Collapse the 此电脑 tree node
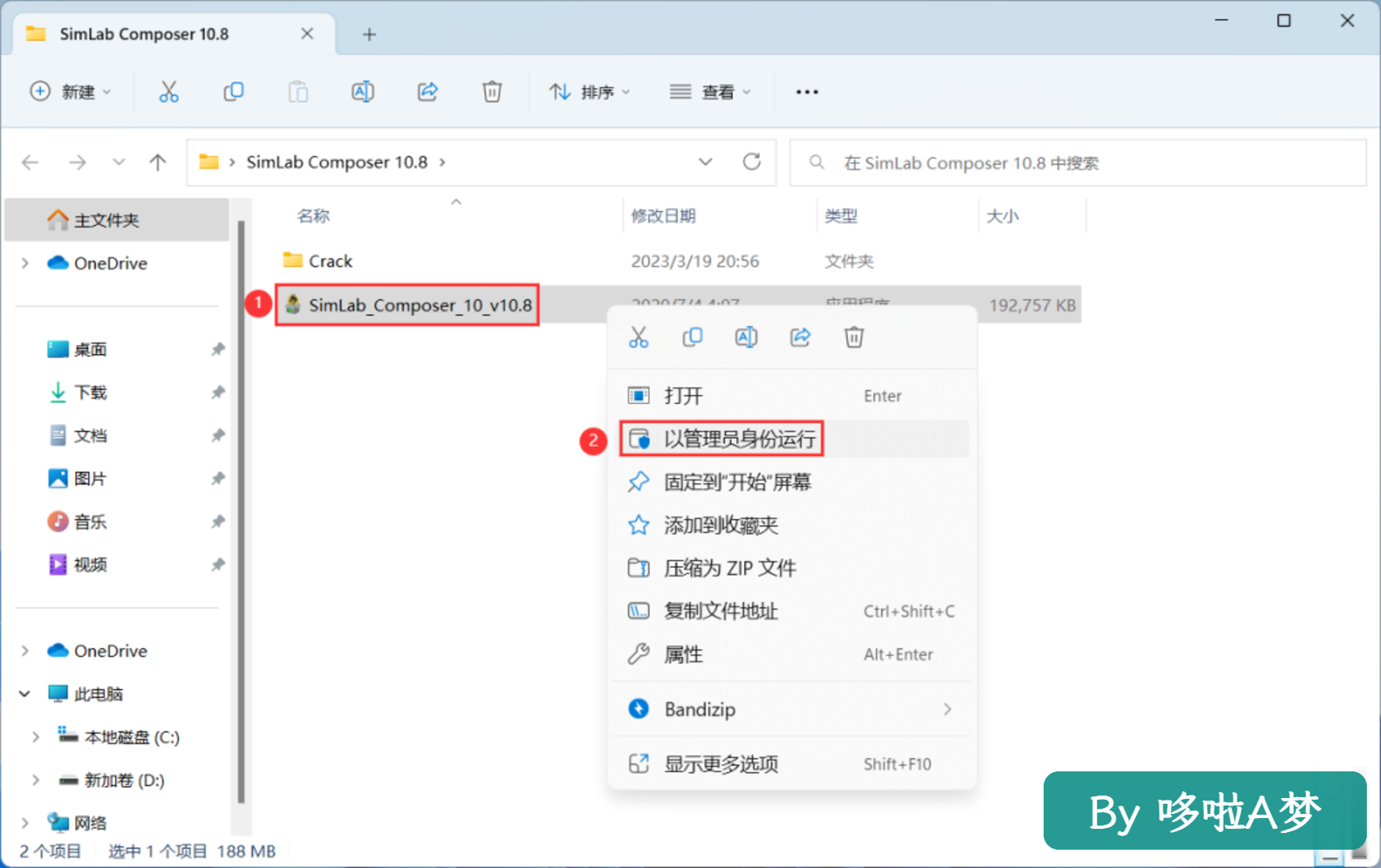This screenshot has width=1381, height=868. pyautogui.click(x=25, y=694)
